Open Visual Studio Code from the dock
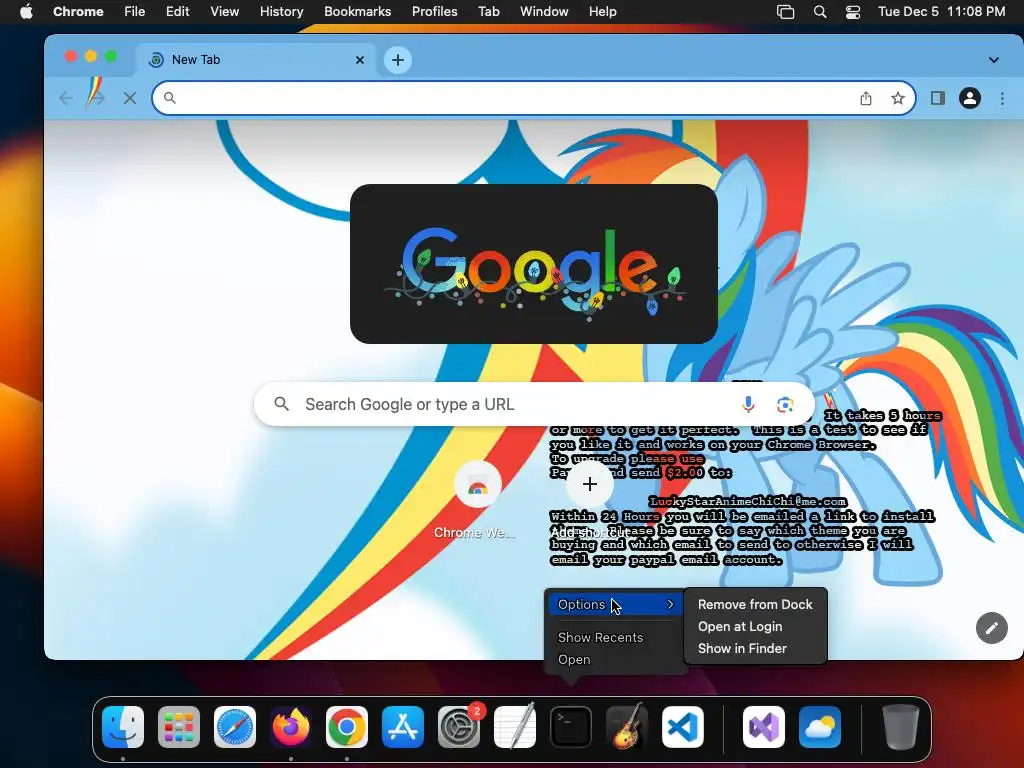Image resolution: width=1024 pixels, height=768 pixels. (x=683, y=727)
